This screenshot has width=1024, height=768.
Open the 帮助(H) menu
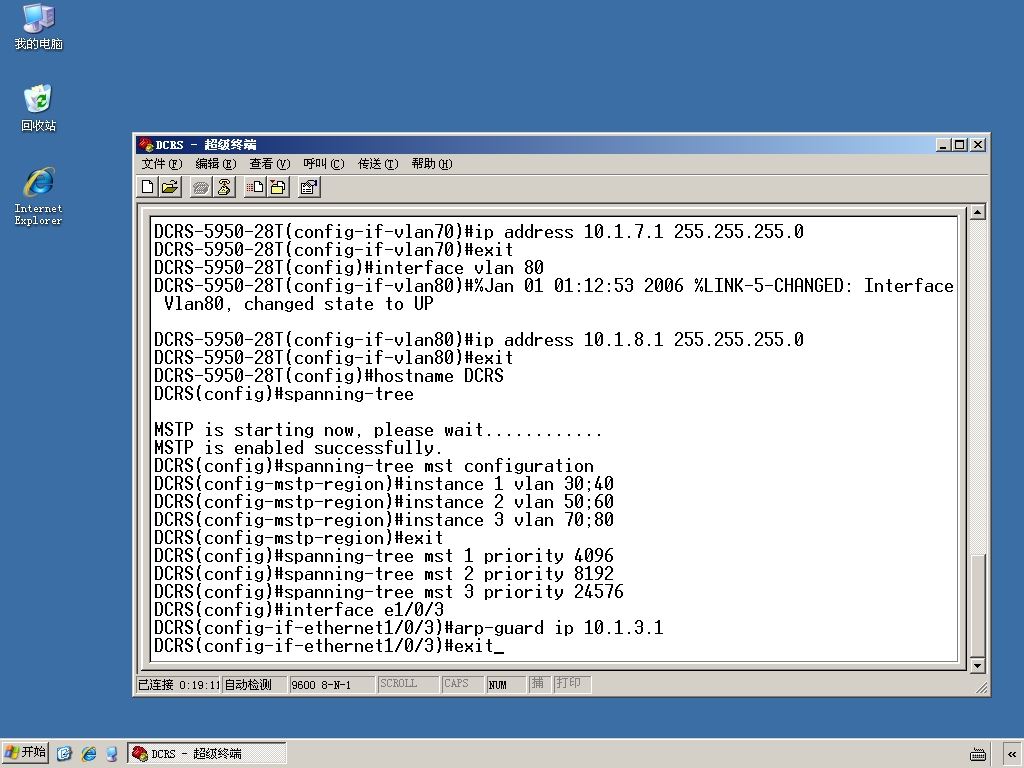point(431,164)
